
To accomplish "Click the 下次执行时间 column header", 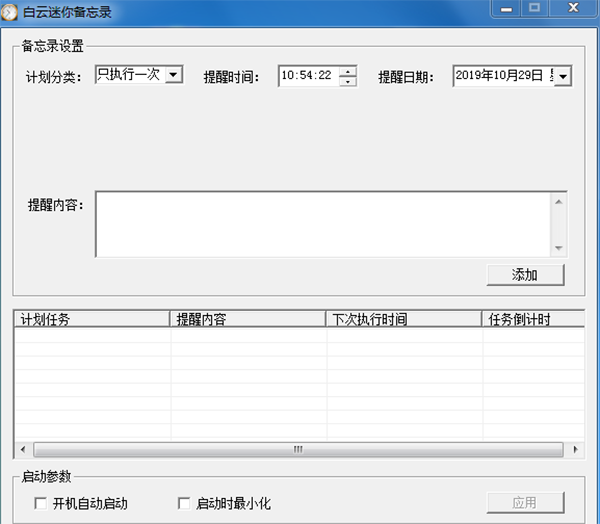I will [404, 319].
